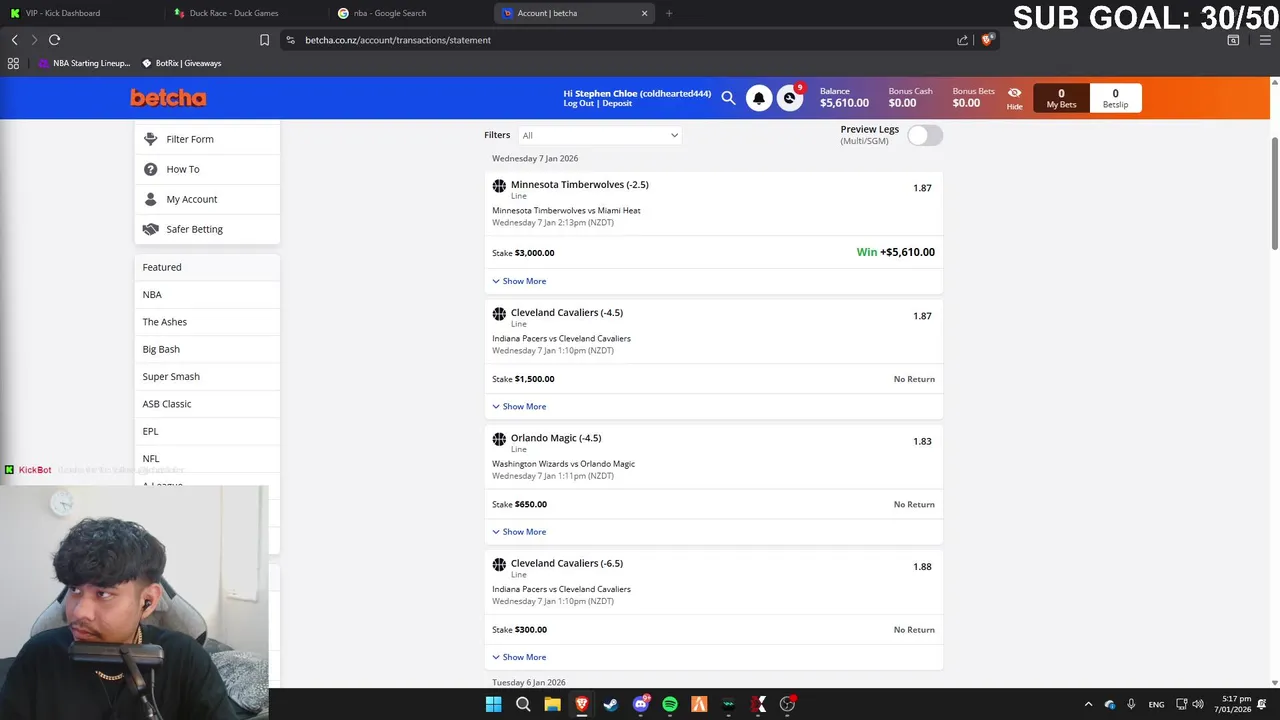Image resolution: width=1280 pixels, height=720 pixels.
Task: Switch to VIP - Kick Dashboard tab
Action: tap(80, 13)
